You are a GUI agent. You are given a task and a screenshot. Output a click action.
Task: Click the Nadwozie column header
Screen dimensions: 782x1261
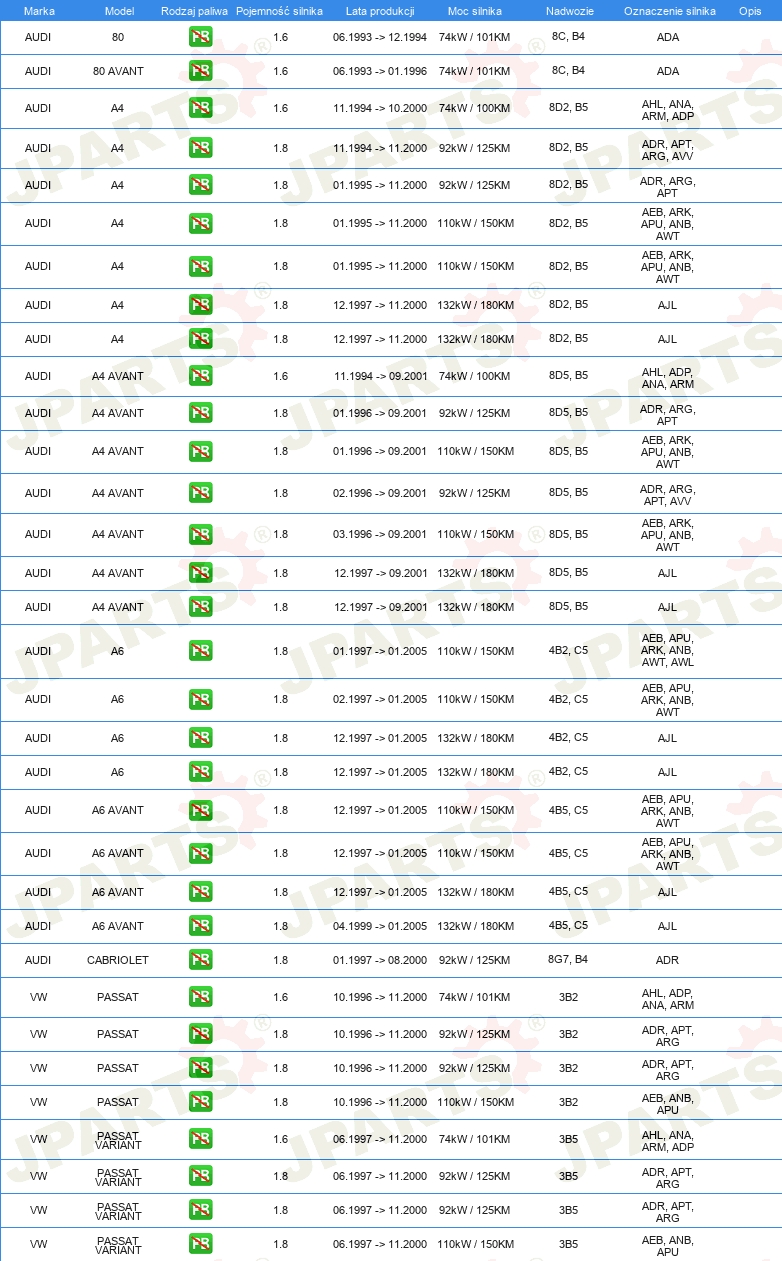(x=569, y=10)
